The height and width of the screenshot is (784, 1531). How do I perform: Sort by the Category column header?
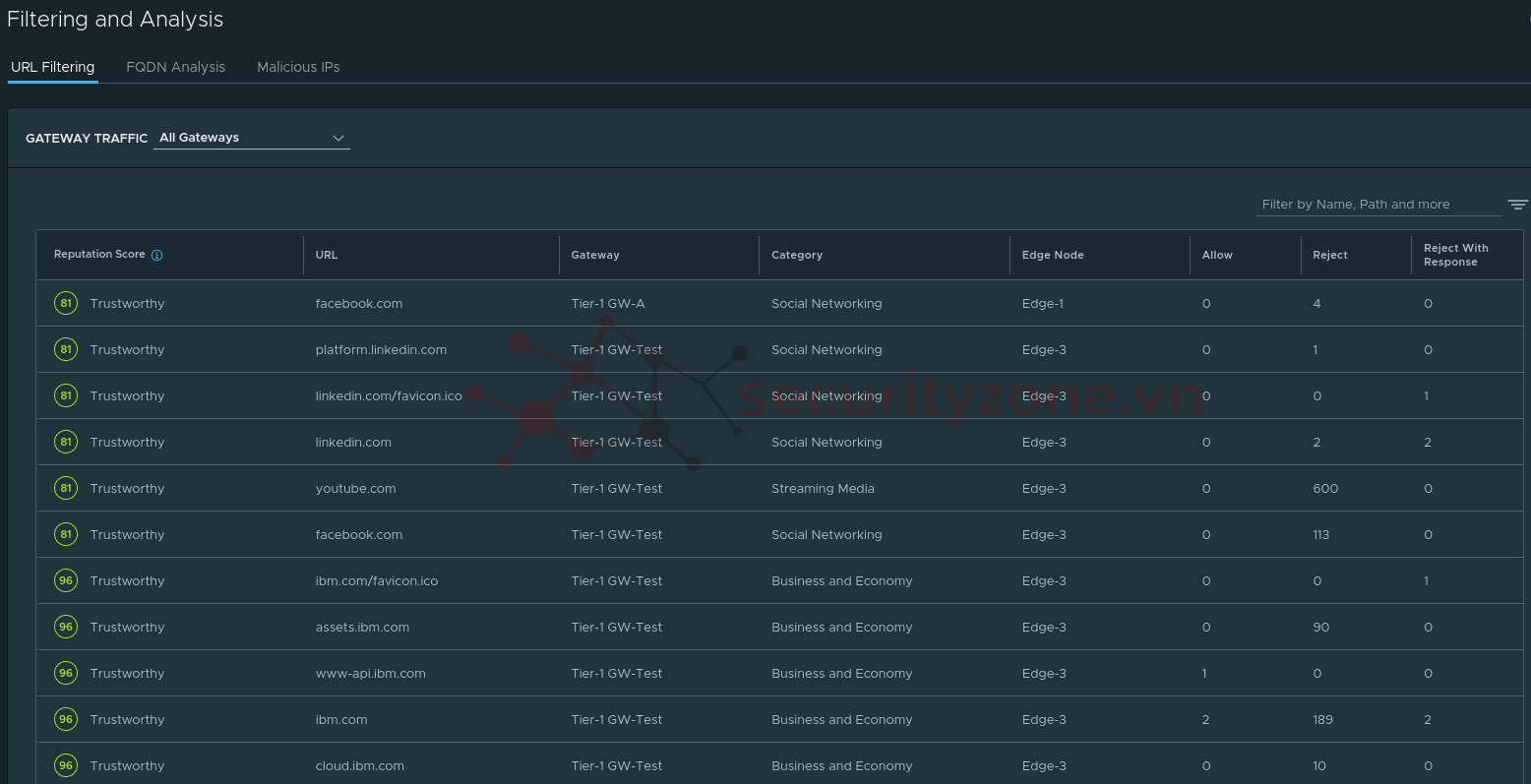coord(796,255)
